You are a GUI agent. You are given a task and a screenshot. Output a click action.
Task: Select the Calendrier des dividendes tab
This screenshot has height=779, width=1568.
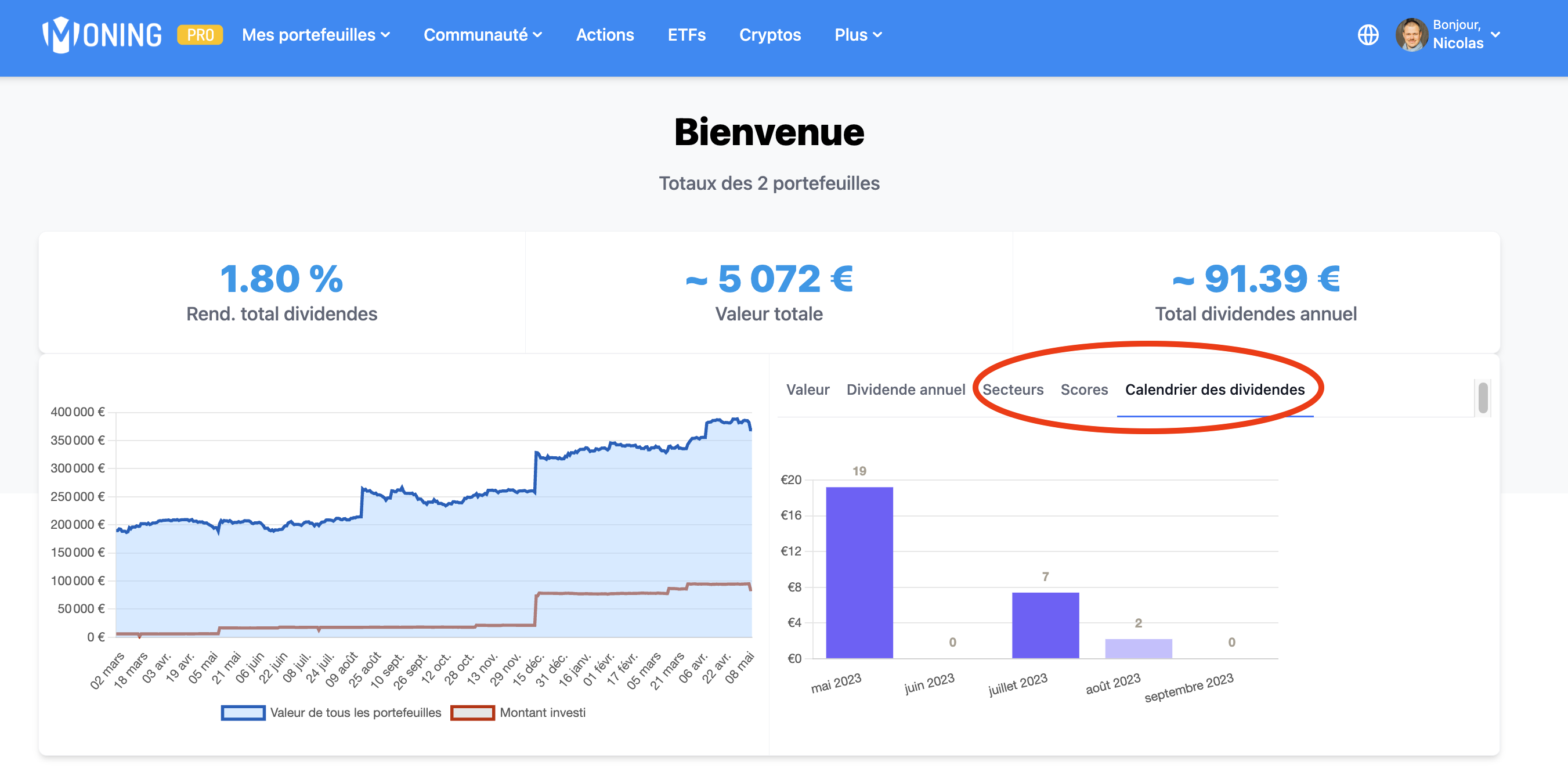click(x=1215, y=389)
